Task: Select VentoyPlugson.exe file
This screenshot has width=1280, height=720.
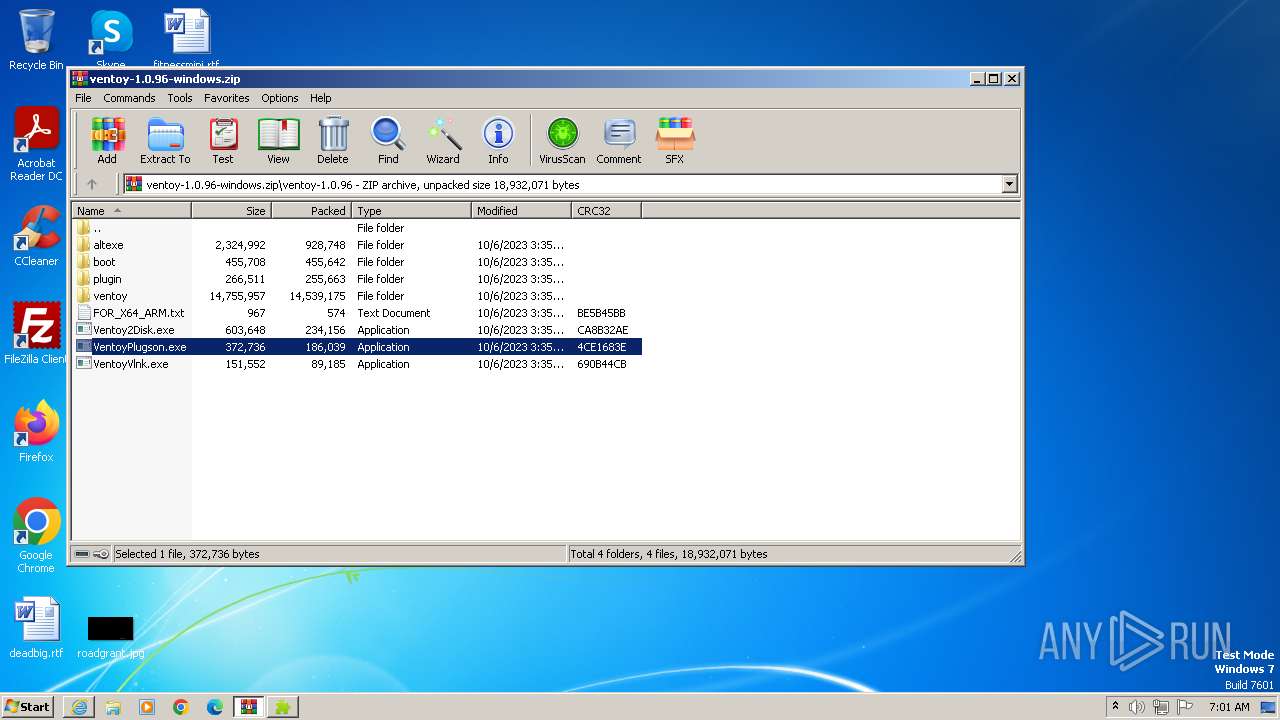Action: 357,347
